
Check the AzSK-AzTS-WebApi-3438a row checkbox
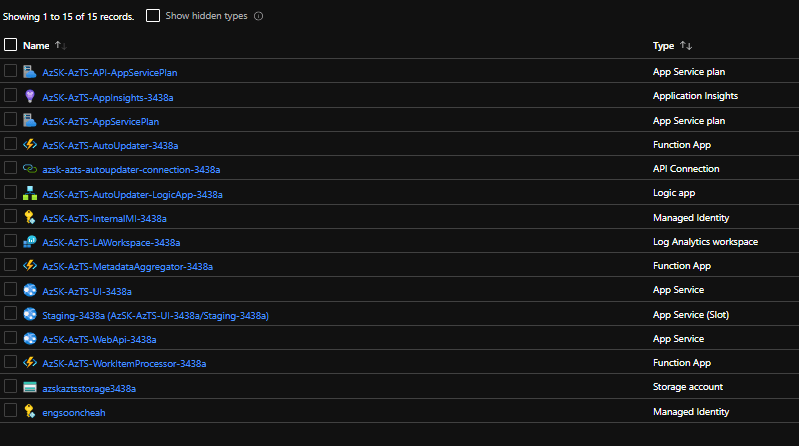click(x=10, y=337)
